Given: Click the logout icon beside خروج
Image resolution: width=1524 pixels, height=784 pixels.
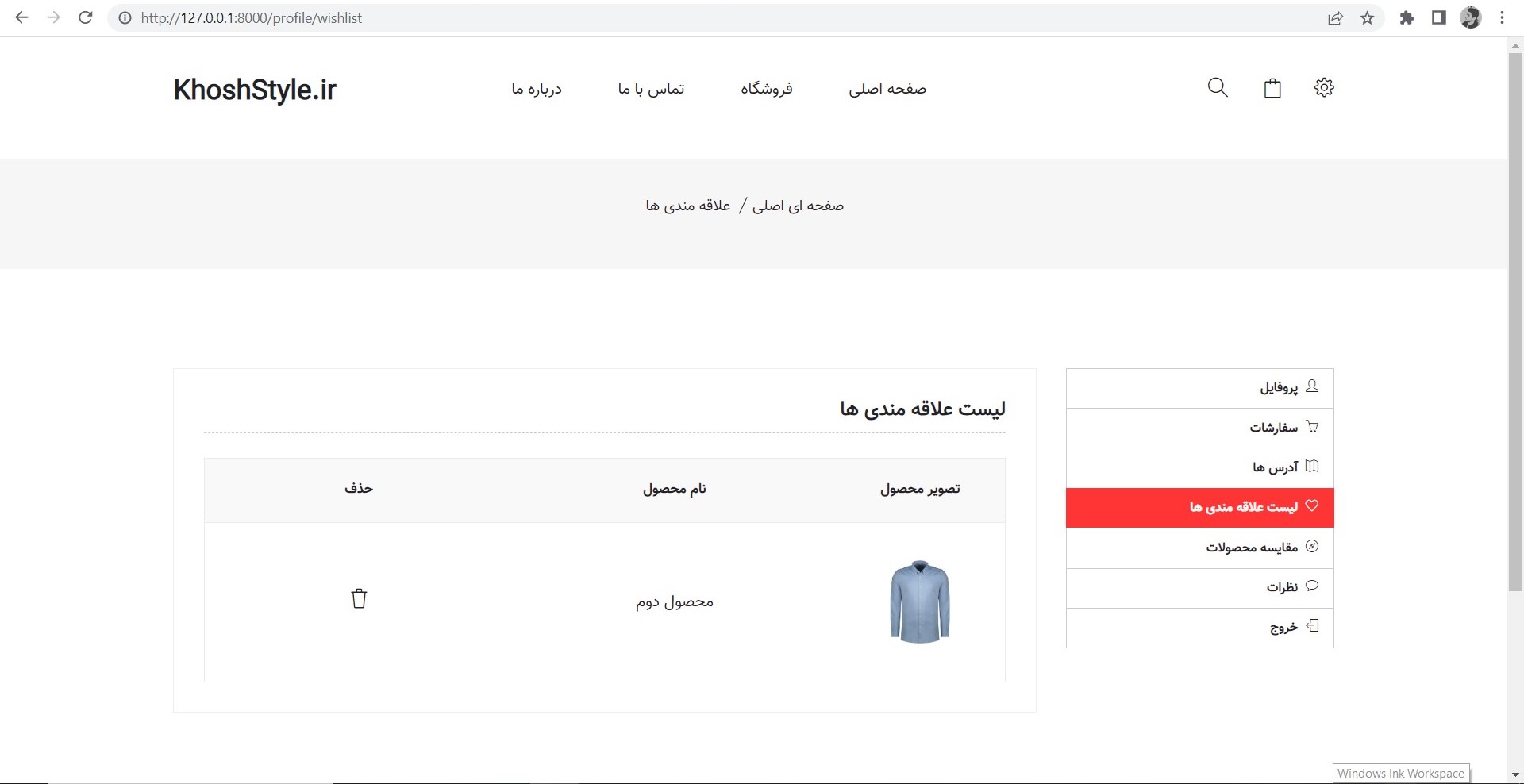Looking at the screenshot, I should pos(1314,627).
